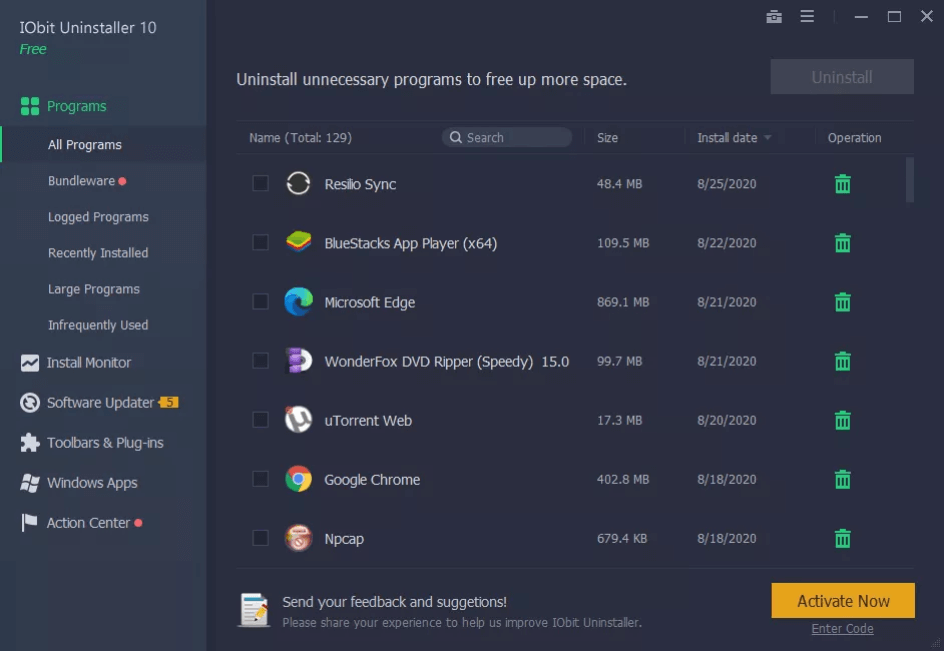Viewport: 944px width, 651px height.
Task: Open the hamburger menu icon
Action: [x=807, y=16]
